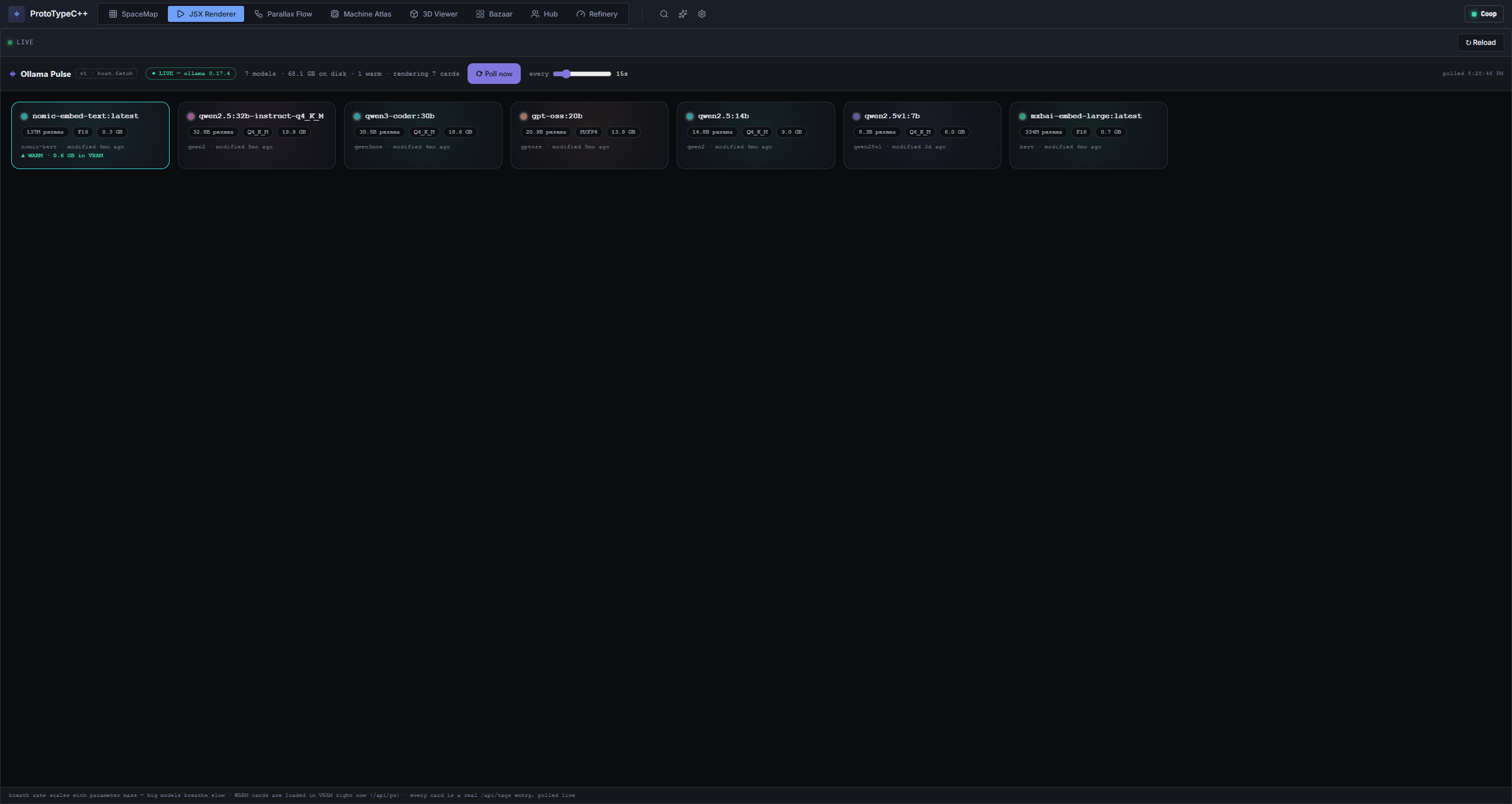Click the Ollama Pulse diamond icon
The height and width of the screenshot is (804, 1512).
click(12, 74)
